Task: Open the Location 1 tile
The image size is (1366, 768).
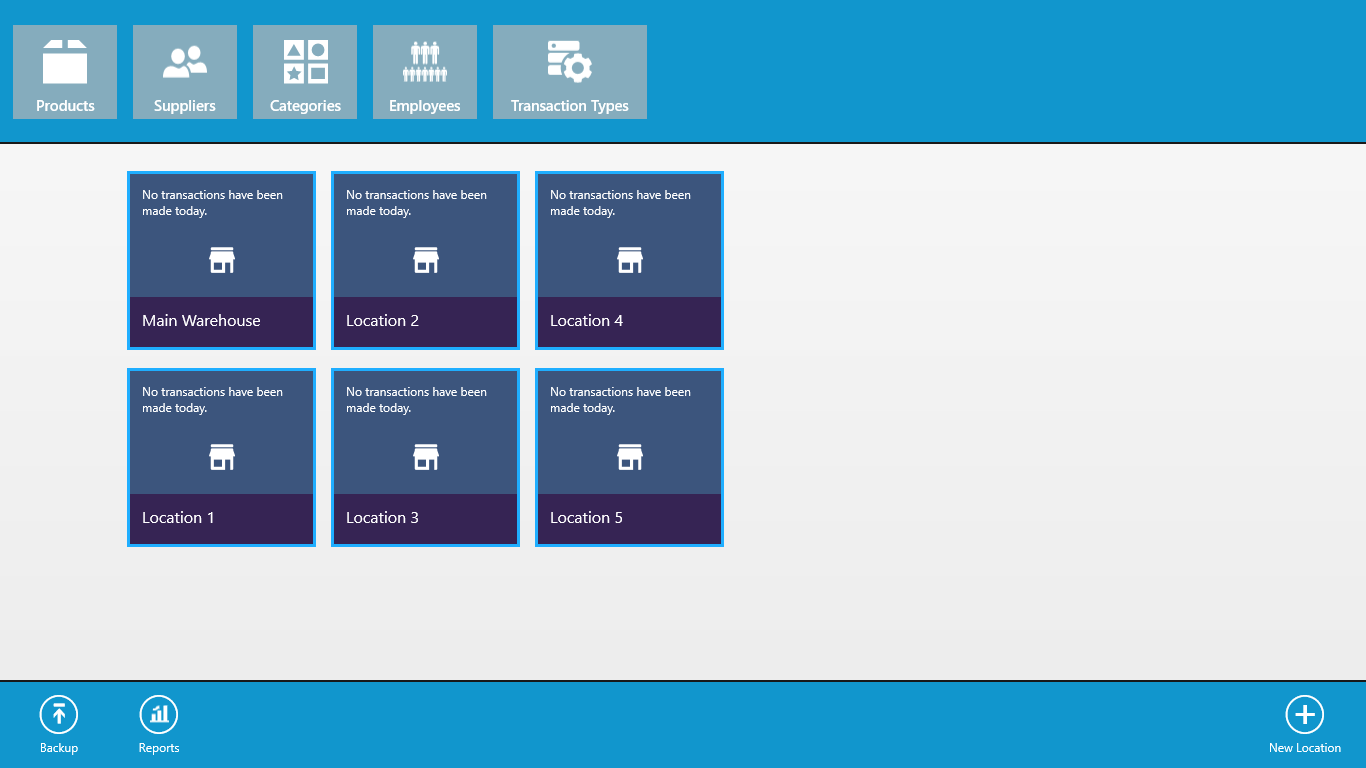Action: 221,458
